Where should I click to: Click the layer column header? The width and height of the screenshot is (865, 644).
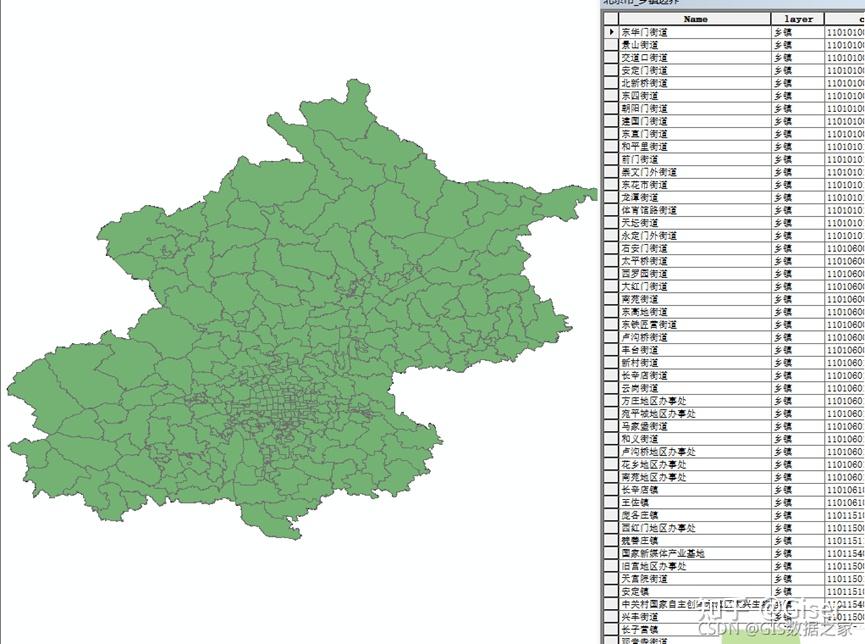[798, 19]
